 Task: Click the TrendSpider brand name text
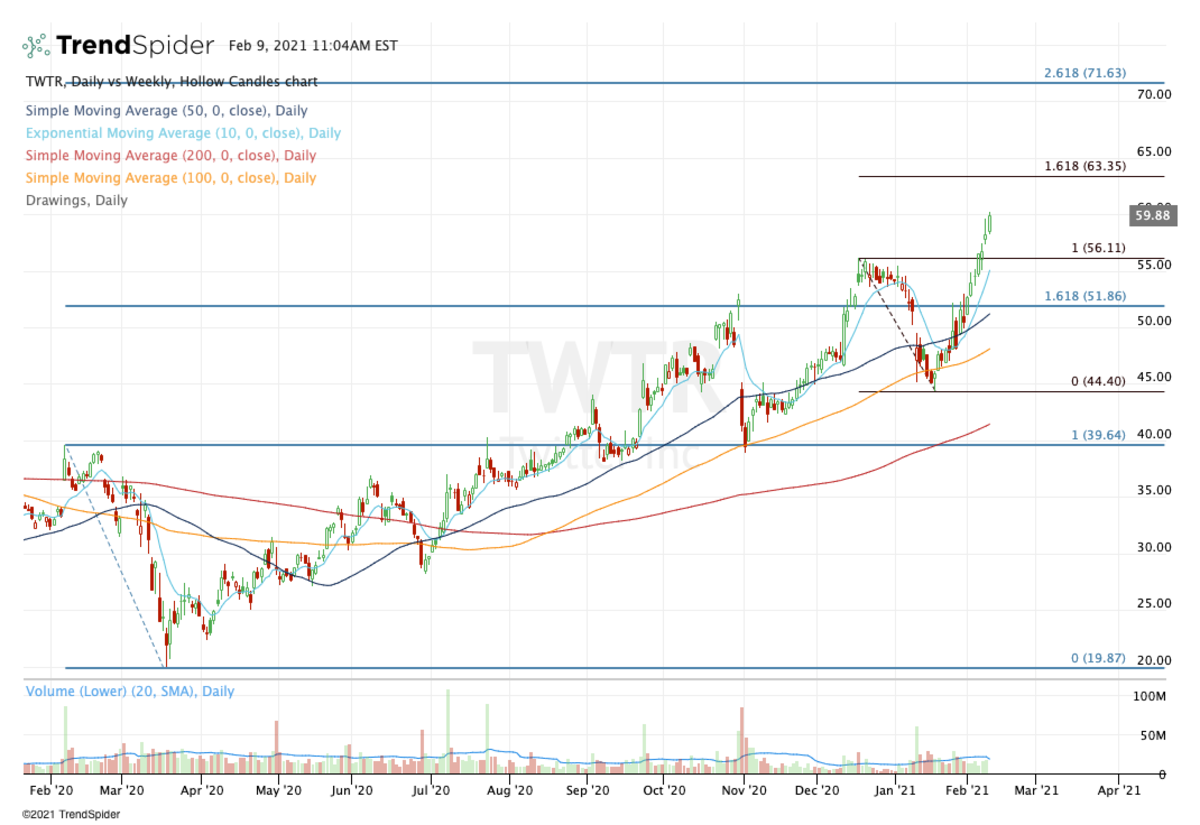click(x=135, y=45)
